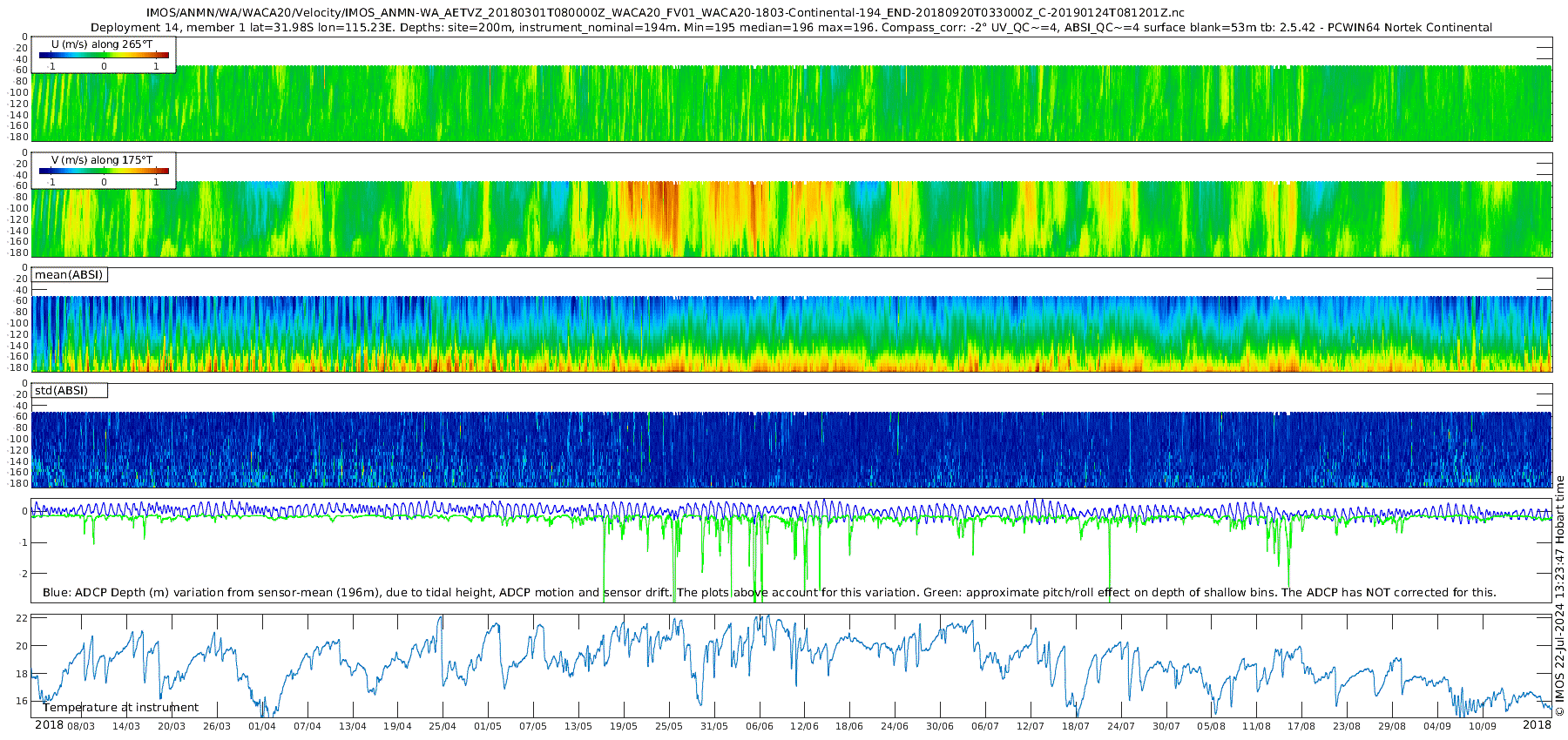
Task: Click the 10/09 date tick label
Action: pyautogui.click(x=1483, y=726)
